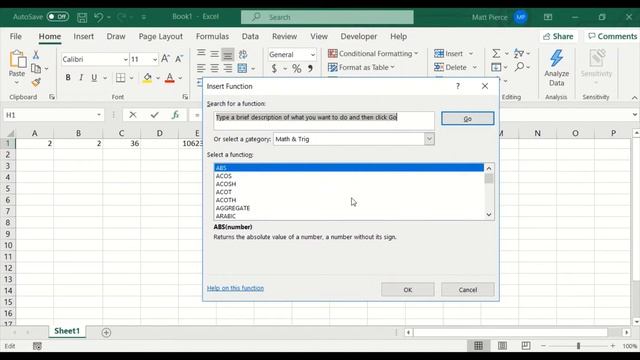
Task: Click the add new sheet plus icon
Action: coord(106,333)
